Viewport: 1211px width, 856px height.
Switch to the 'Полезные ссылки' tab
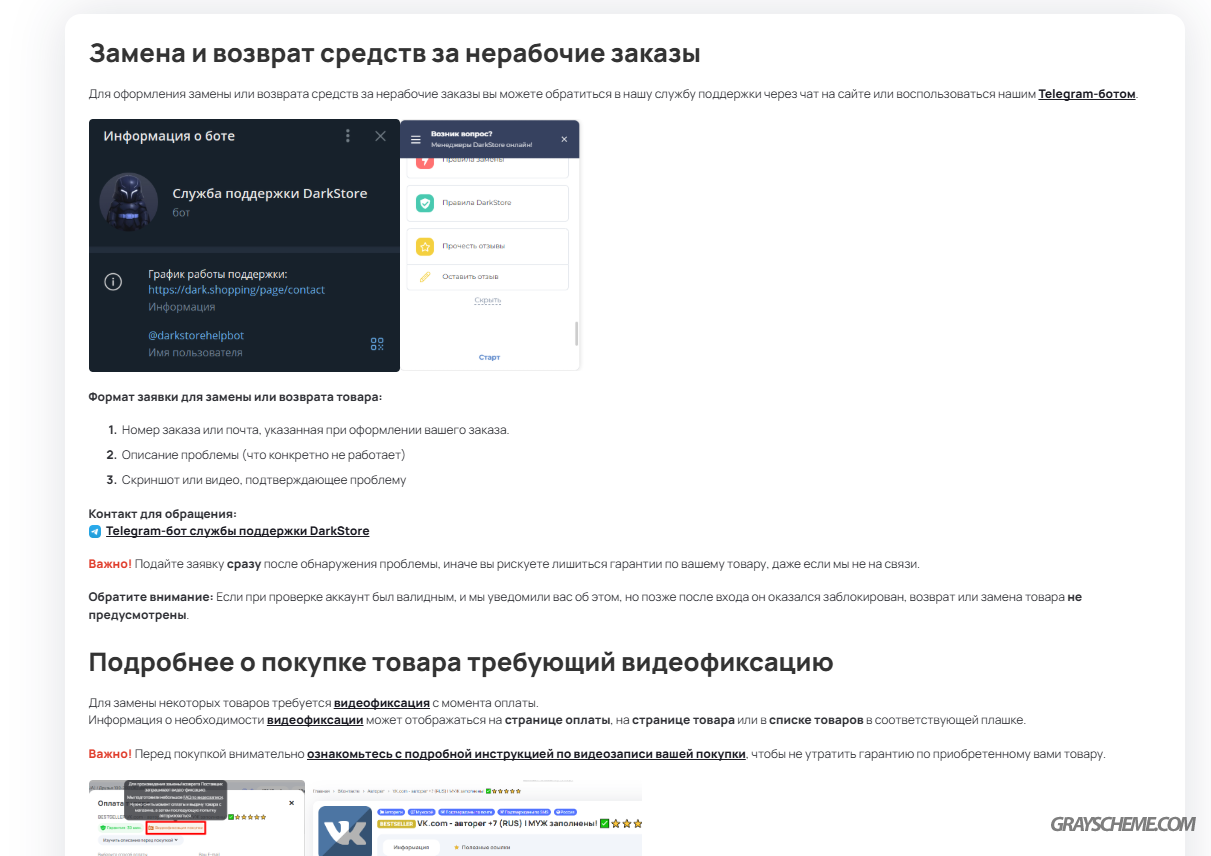[483, 847]
